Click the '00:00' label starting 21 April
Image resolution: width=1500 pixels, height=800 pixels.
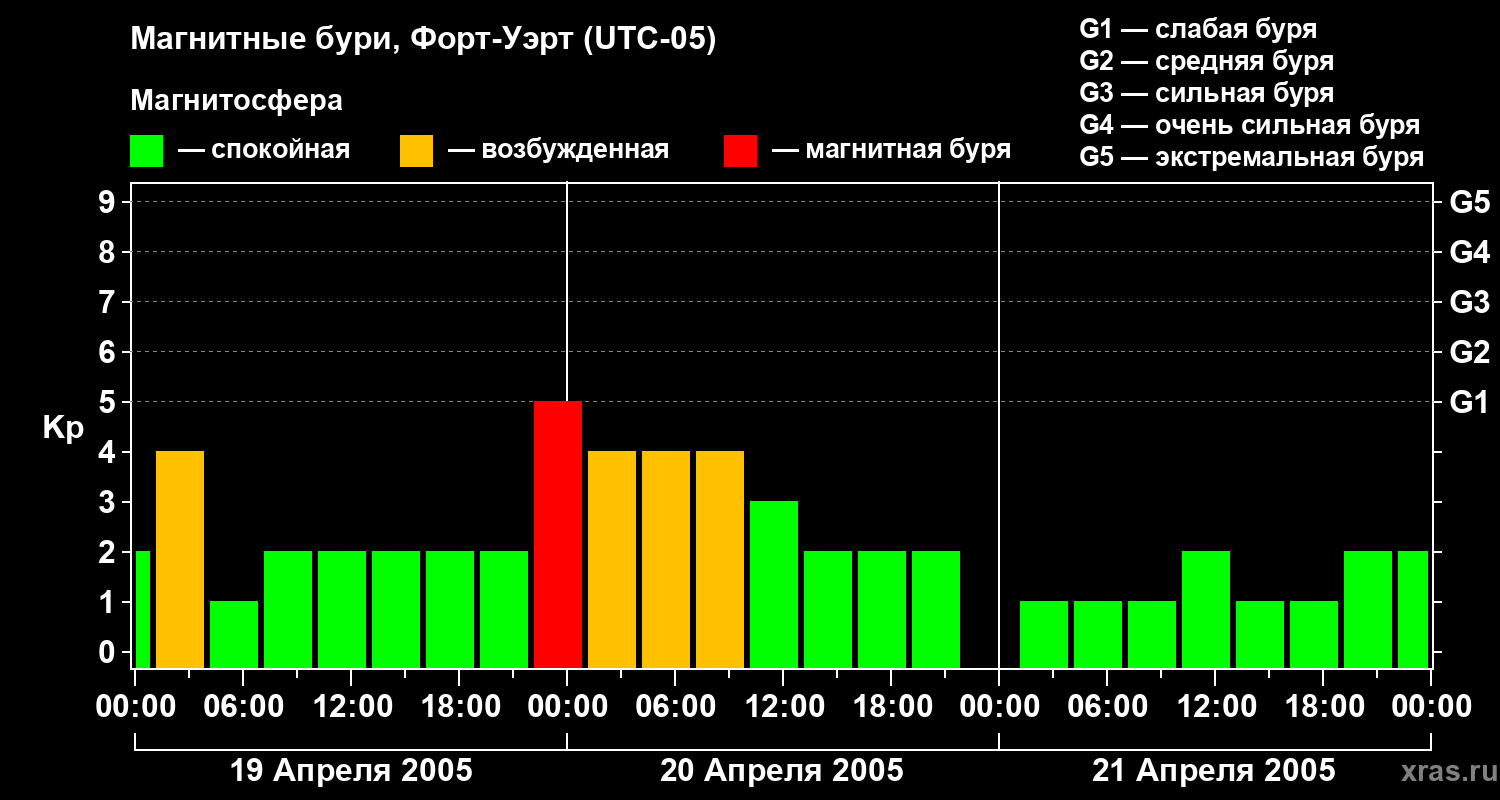(999, 707)
